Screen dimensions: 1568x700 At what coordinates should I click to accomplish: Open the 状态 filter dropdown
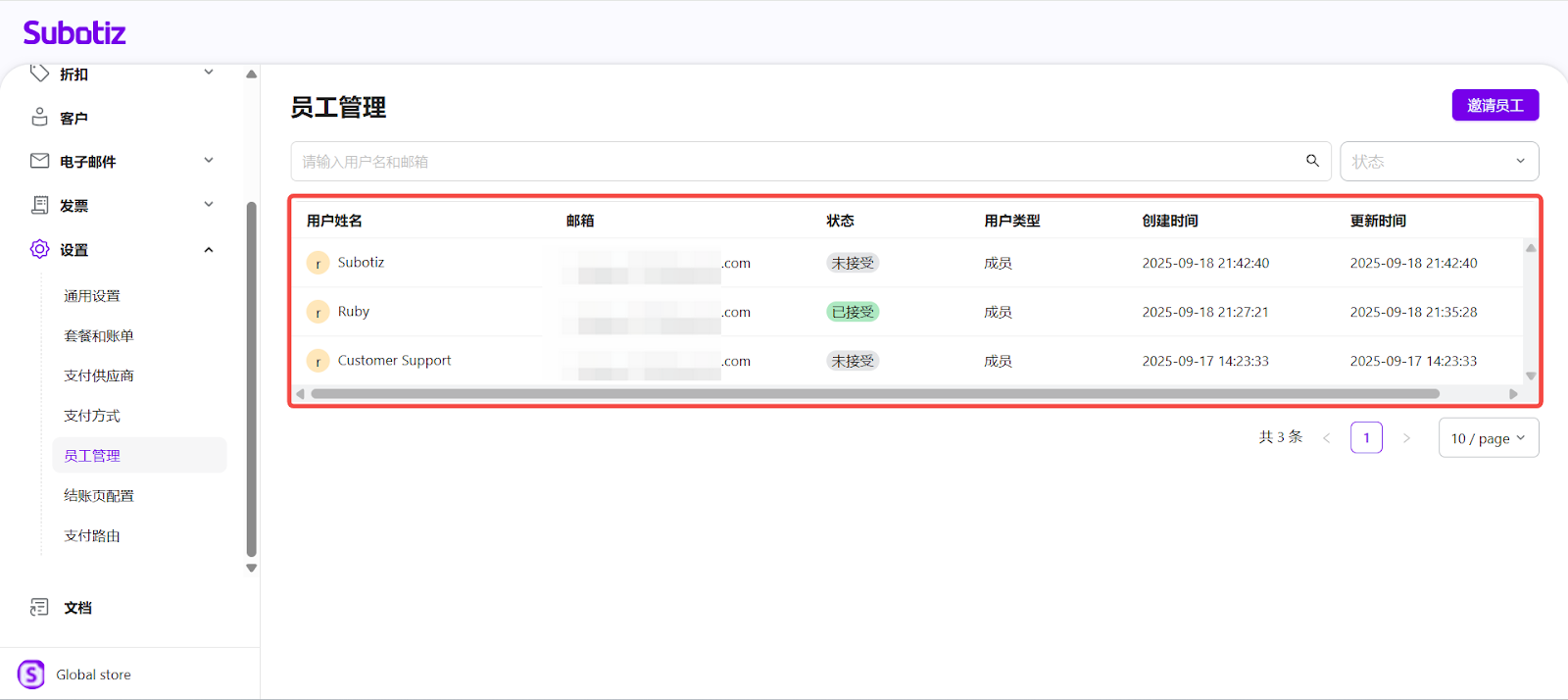(x=1439, y=162)
